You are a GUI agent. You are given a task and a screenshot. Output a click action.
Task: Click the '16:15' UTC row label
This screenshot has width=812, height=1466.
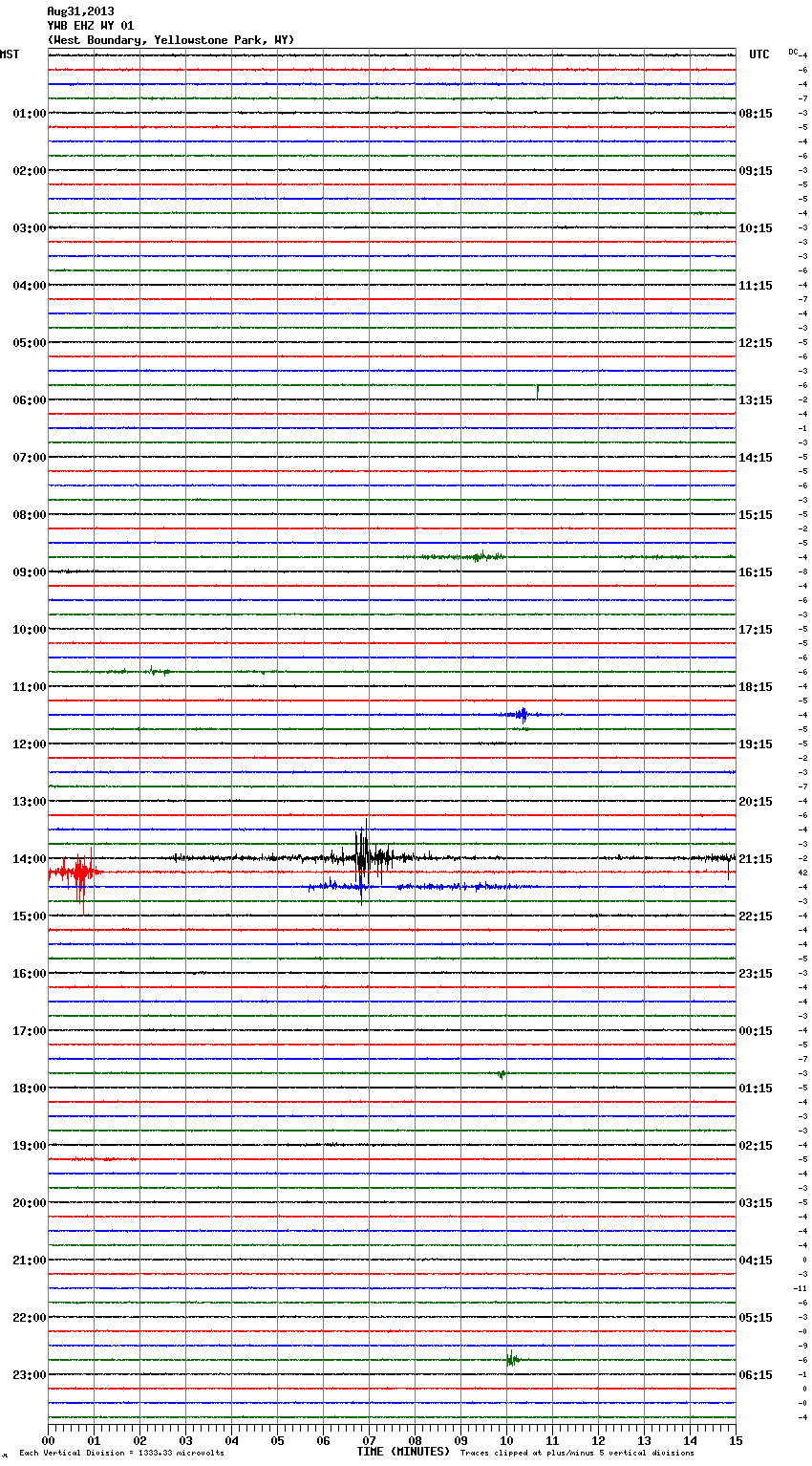coord(756,572)
